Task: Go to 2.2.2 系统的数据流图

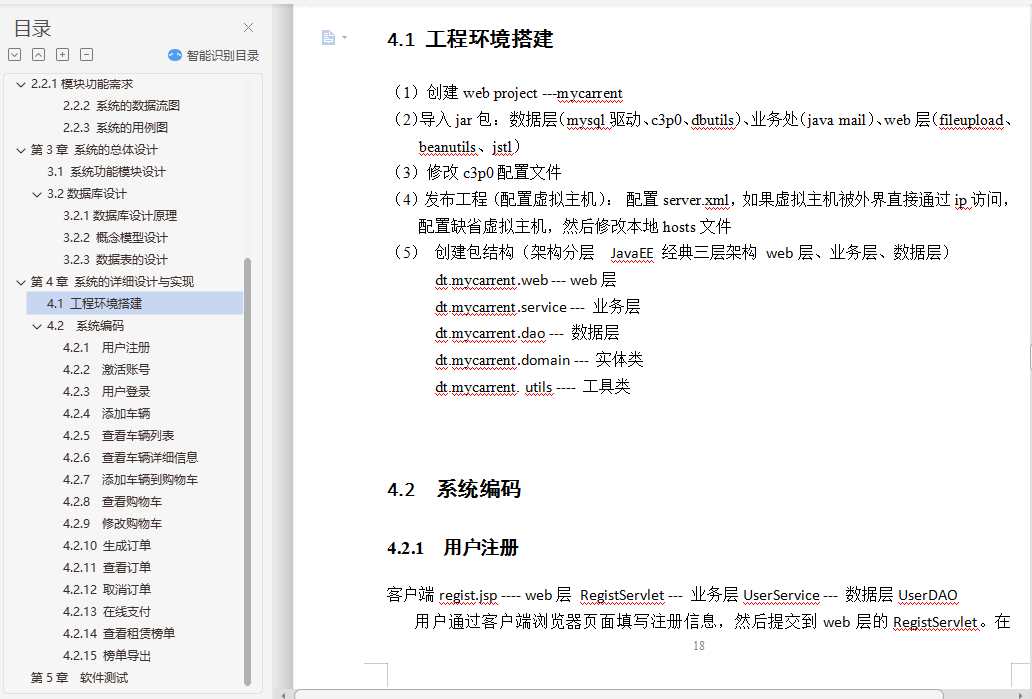Action: [121, 105]
